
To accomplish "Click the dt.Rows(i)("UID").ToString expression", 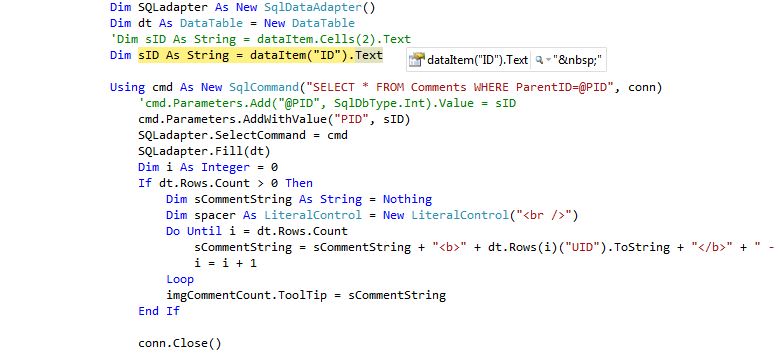I will tap(579, 247).
